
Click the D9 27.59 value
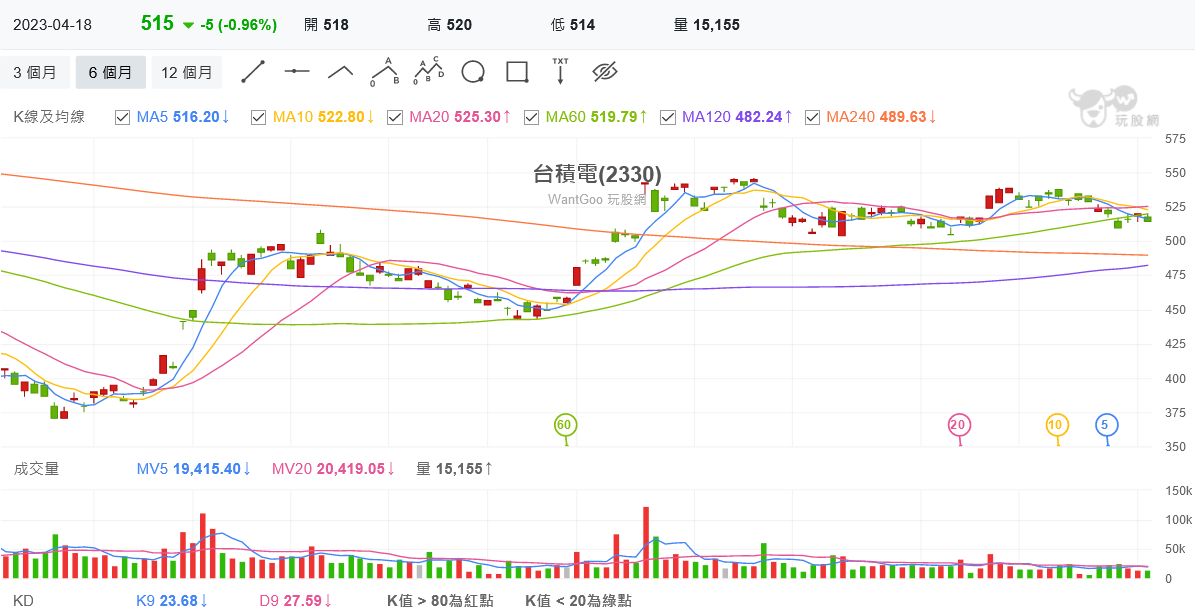(296, 602)
